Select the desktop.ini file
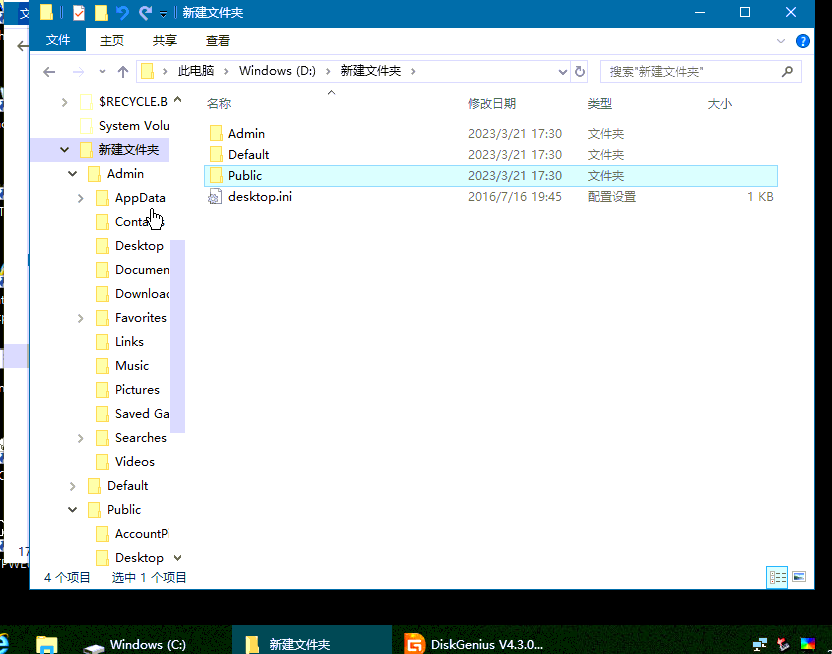832x654 pixels. pyautogui.click(x=259, y=197)
